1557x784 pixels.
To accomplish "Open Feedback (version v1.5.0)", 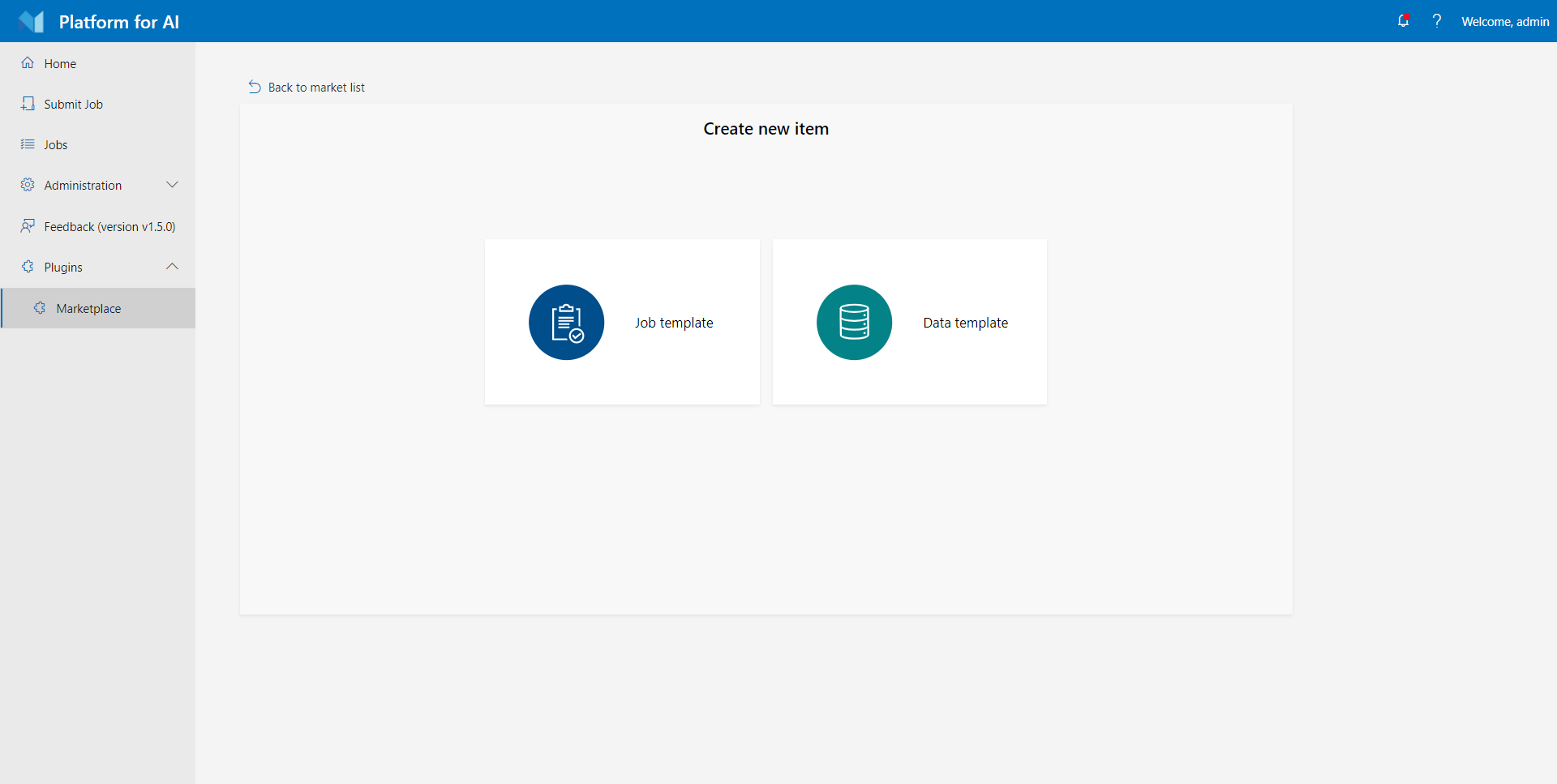I will 97,226.
